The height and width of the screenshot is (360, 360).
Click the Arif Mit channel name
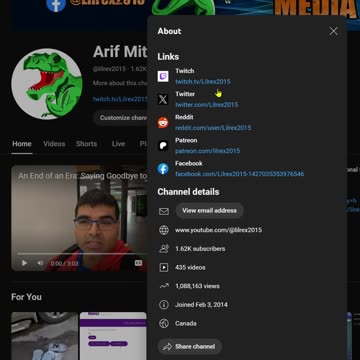pos(120,52)
